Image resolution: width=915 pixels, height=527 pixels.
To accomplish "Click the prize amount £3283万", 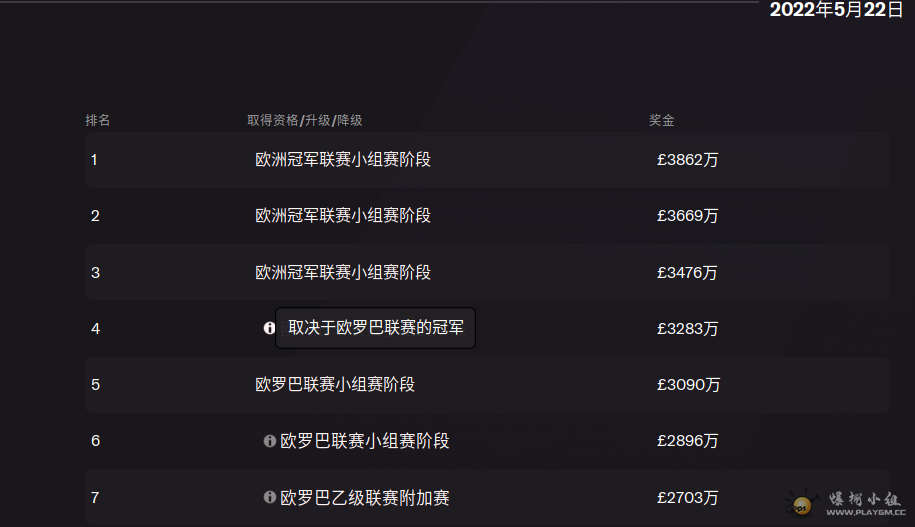I will coord(687,329).
